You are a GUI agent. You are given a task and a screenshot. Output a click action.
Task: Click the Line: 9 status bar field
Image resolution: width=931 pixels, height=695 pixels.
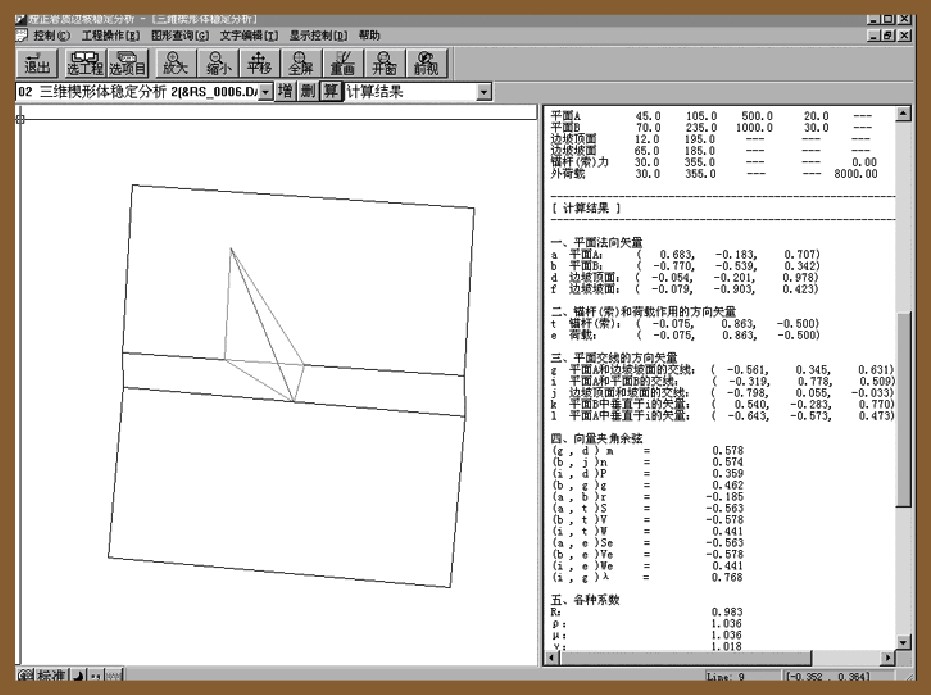tap(741, 676)
